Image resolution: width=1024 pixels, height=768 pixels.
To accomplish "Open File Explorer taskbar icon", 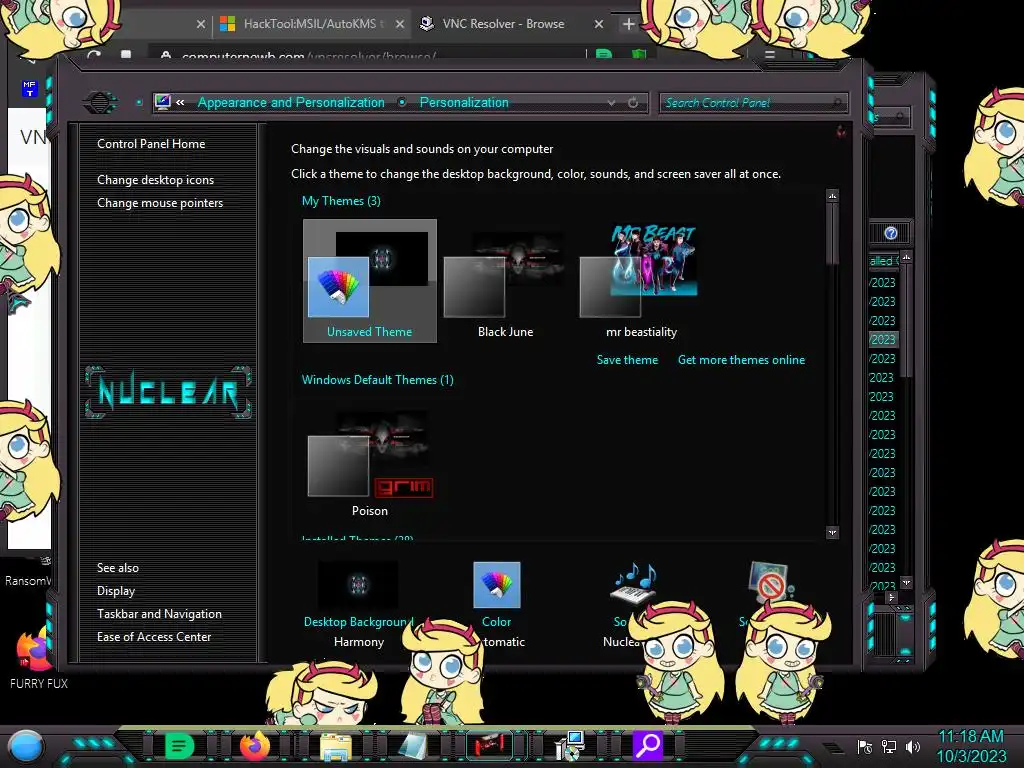I will tap(336, 746).
